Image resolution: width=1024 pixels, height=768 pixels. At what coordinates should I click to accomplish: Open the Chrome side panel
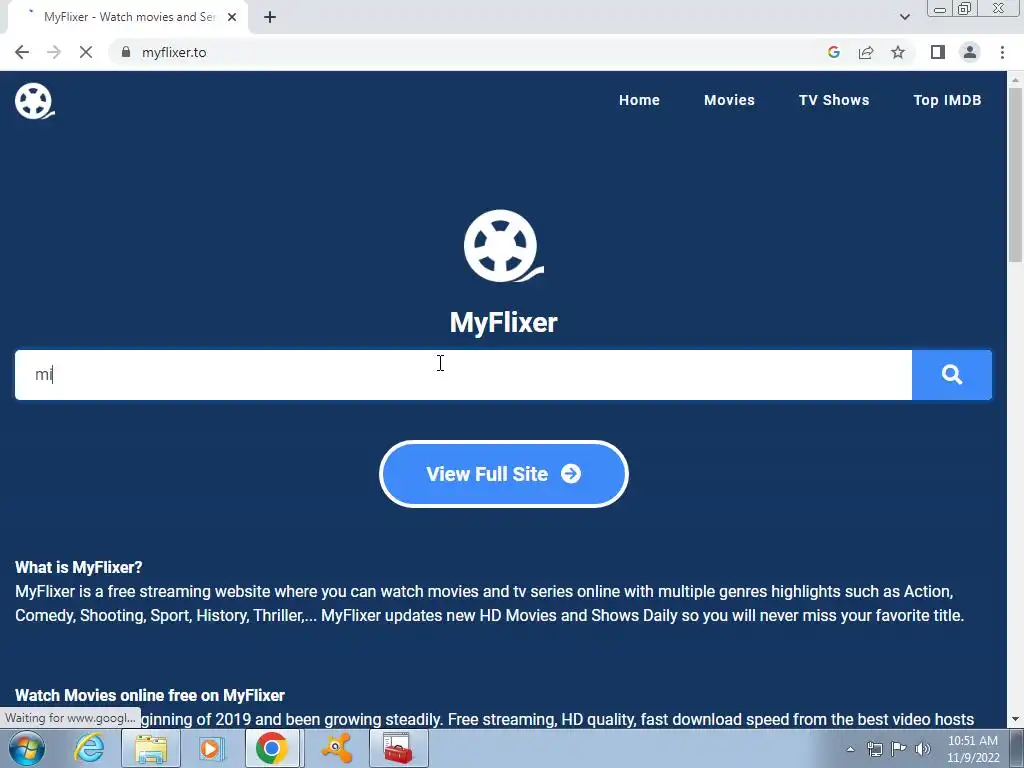[x=938, y=52]
